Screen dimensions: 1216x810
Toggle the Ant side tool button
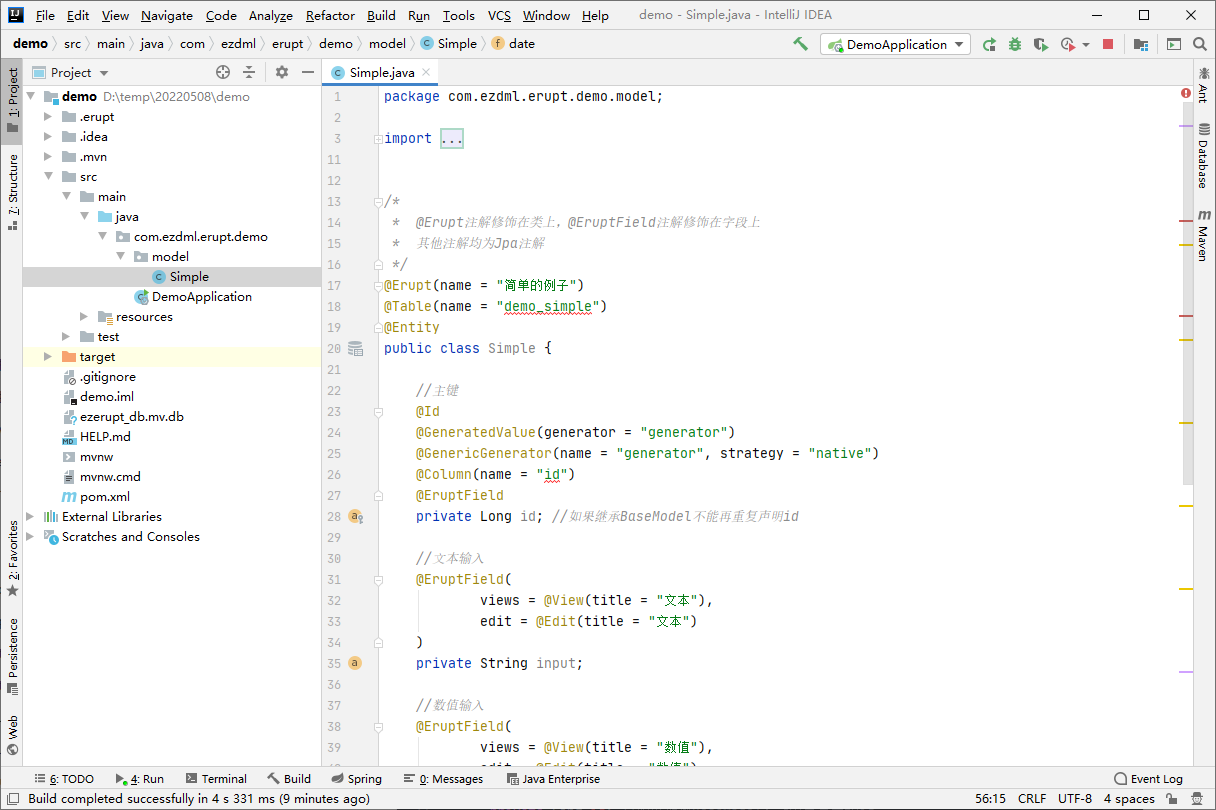(1204, 85)
